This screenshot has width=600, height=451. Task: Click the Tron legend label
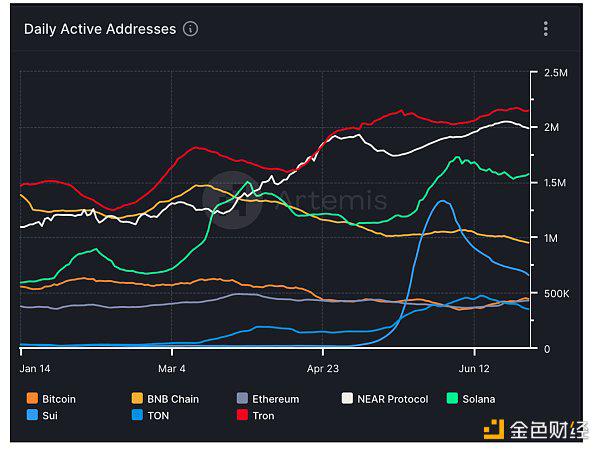pos(263,416)
